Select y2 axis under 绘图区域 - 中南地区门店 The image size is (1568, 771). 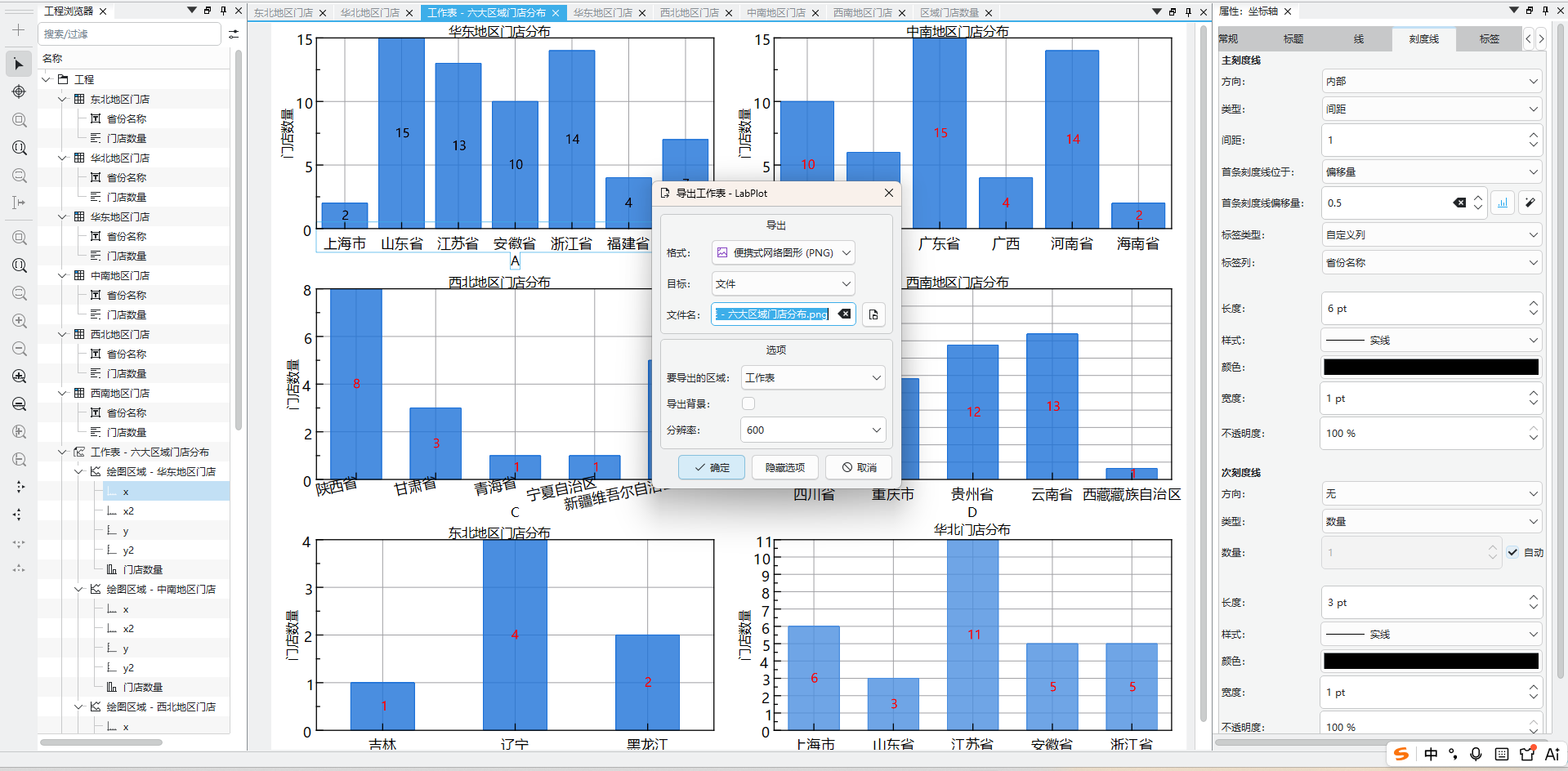tap(128, 667)
